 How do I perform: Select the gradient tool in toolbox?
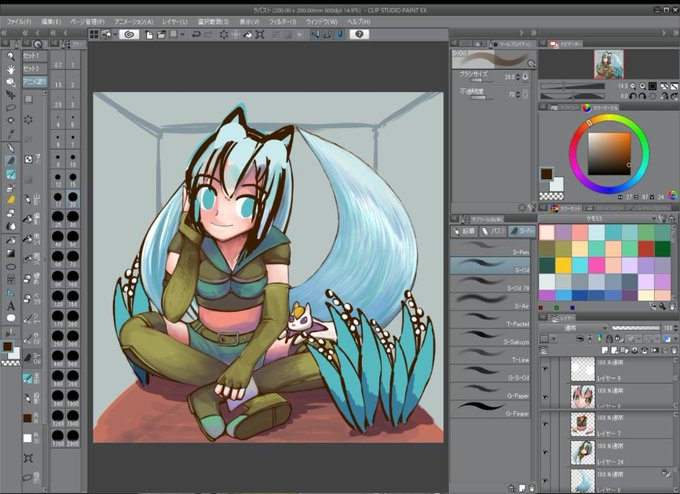(x=11, y=253)
